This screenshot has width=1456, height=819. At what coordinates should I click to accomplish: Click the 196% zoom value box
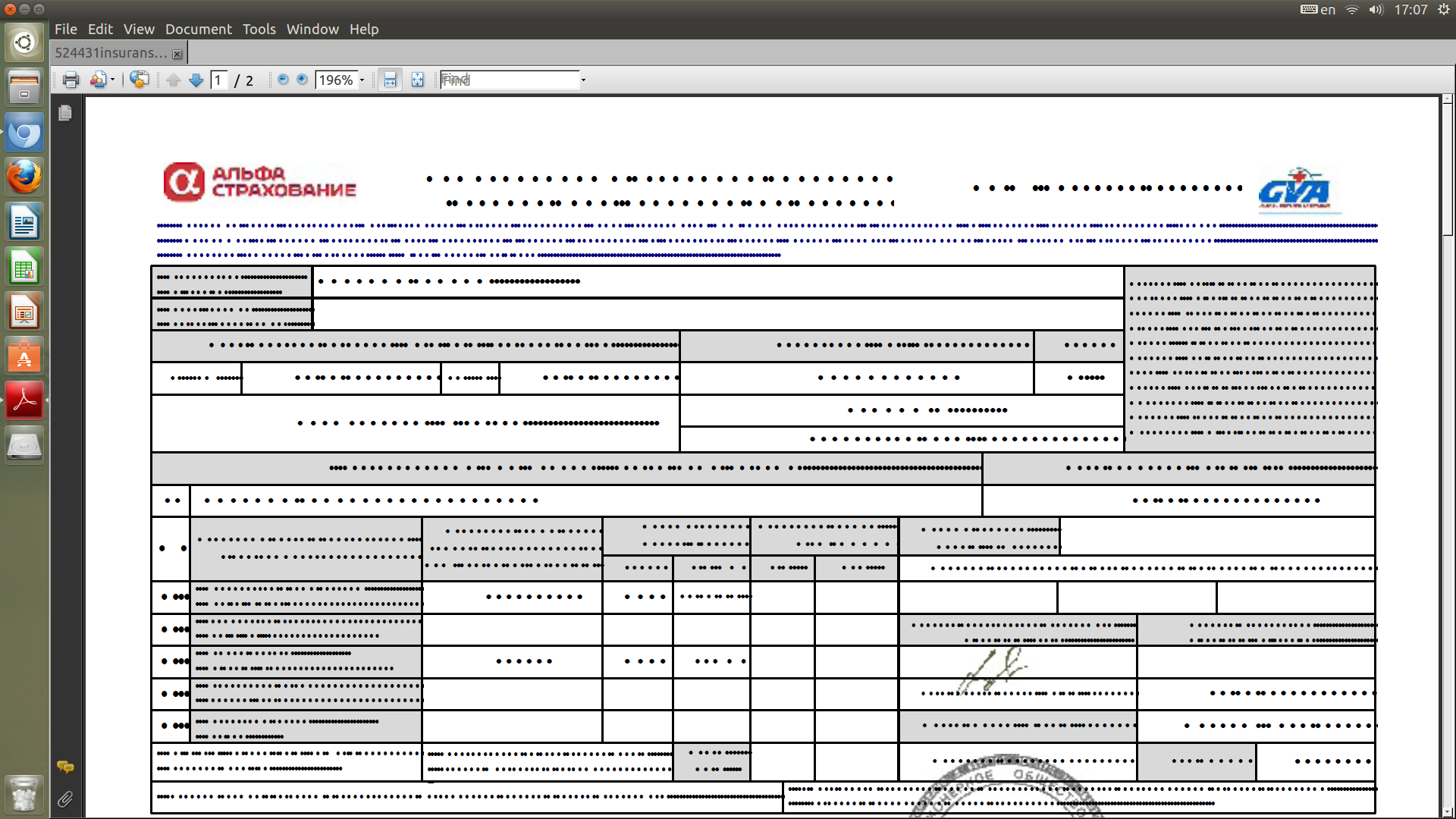[336, 80]
